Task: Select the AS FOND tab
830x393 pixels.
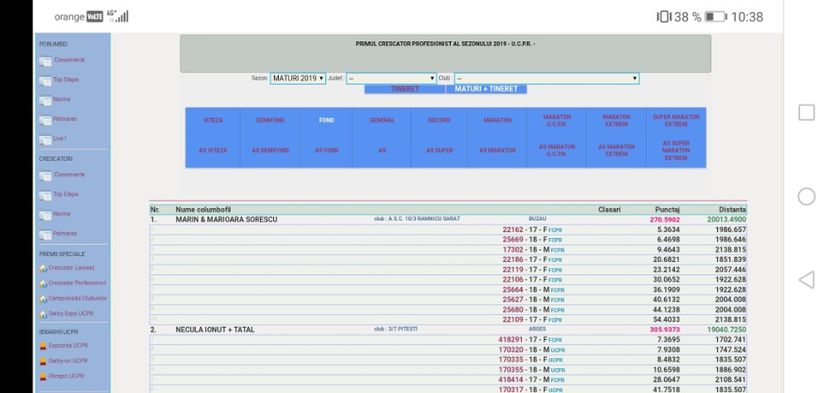Action: click(327, 150)
